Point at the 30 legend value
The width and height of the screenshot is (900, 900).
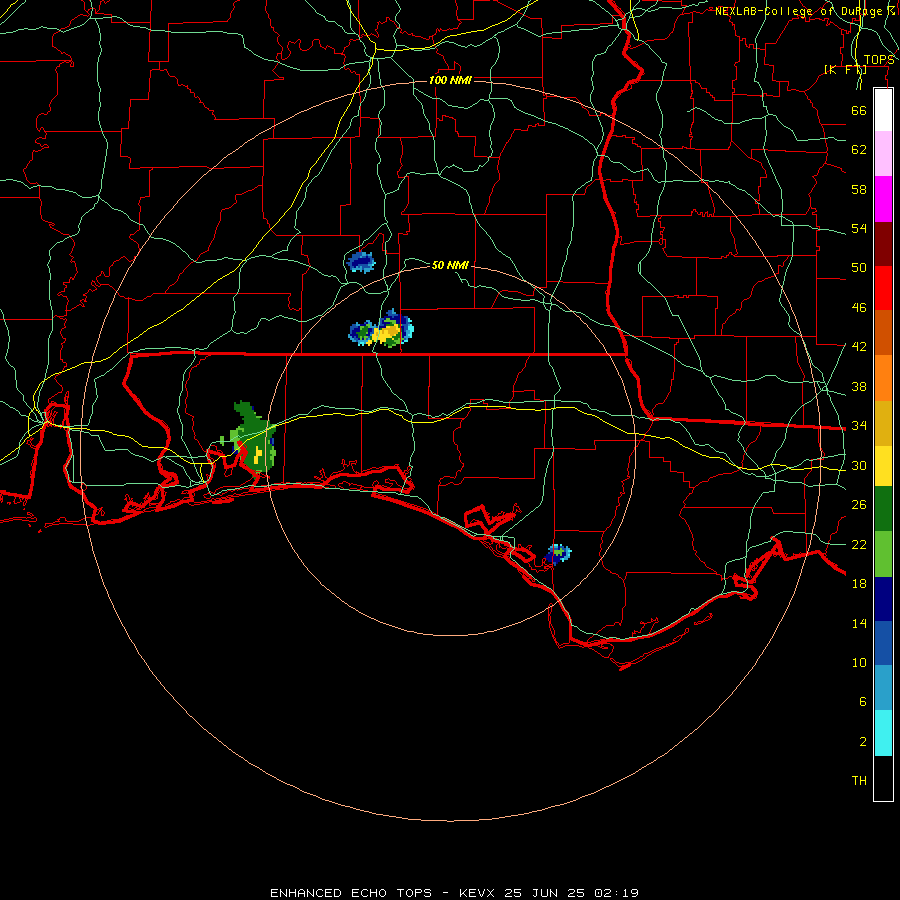pyautogui.click(x=859, y=465)
